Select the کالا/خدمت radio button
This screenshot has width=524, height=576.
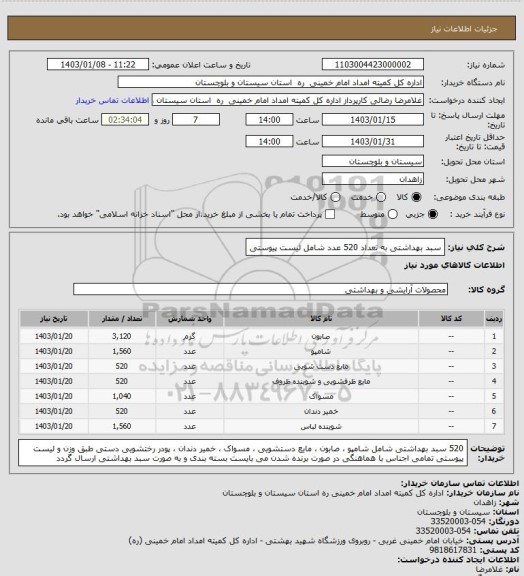pyautogui.click(x=335, y=197)
